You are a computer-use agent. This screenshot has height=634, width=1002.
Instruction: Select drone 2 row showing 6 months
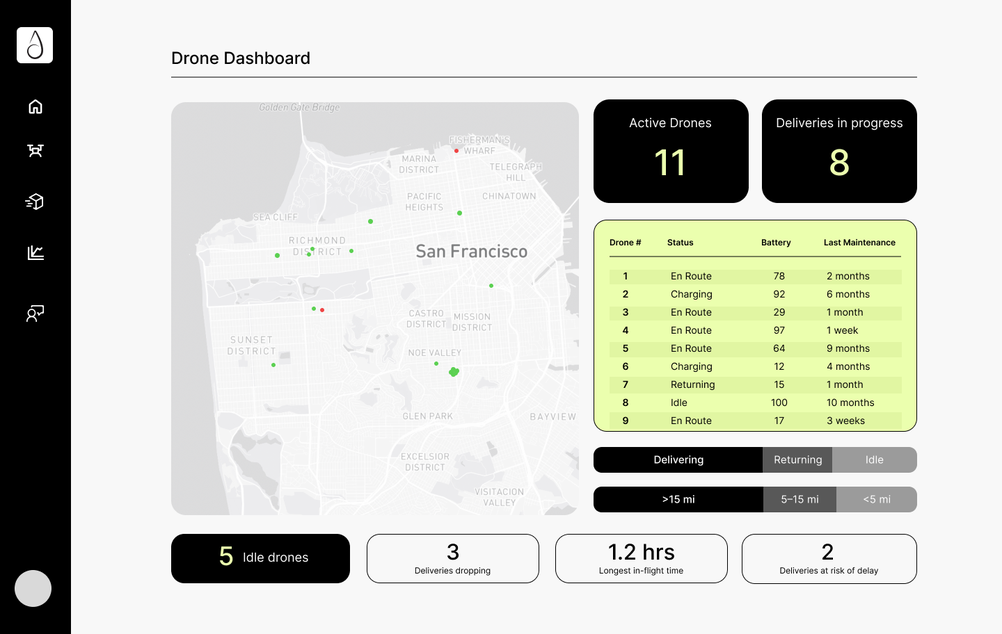(755, 294)
